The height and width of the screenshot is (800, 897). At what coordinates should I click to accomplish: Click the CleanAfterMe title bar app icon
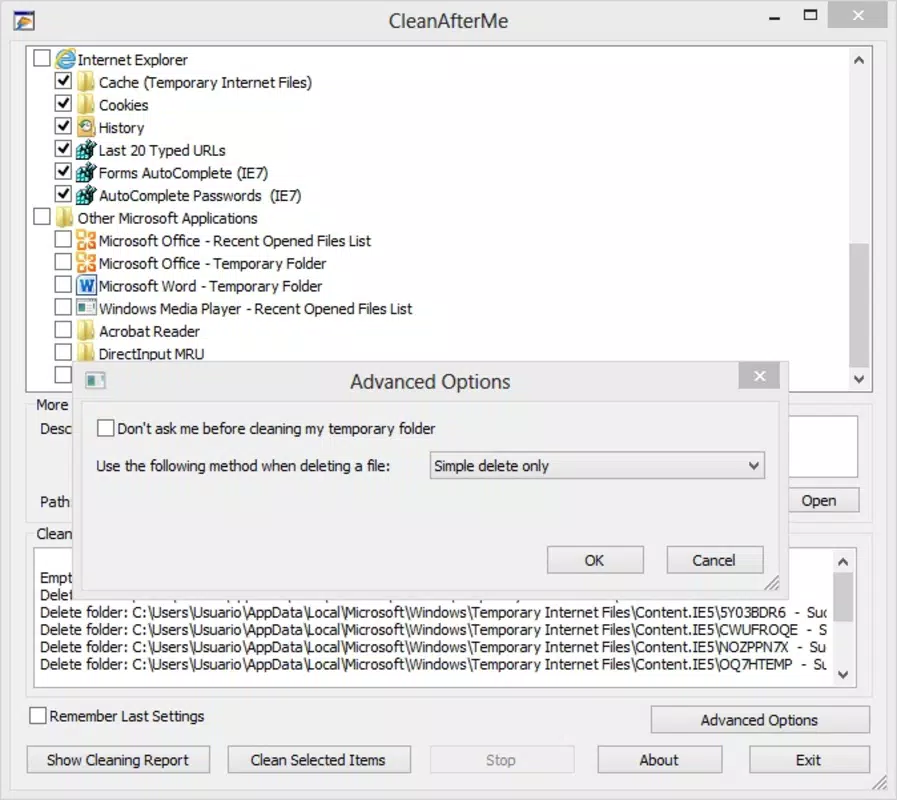[x=24, y=21]
